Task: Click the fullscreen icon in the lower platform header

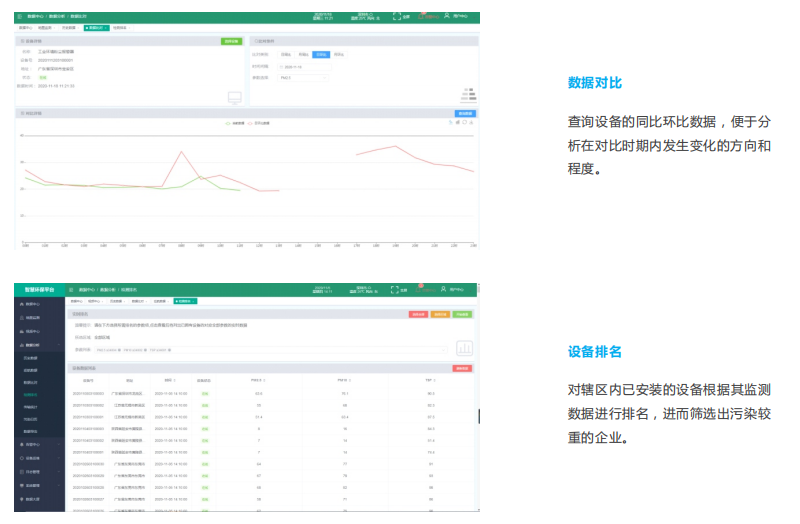Action: click(x=396, y=290)
